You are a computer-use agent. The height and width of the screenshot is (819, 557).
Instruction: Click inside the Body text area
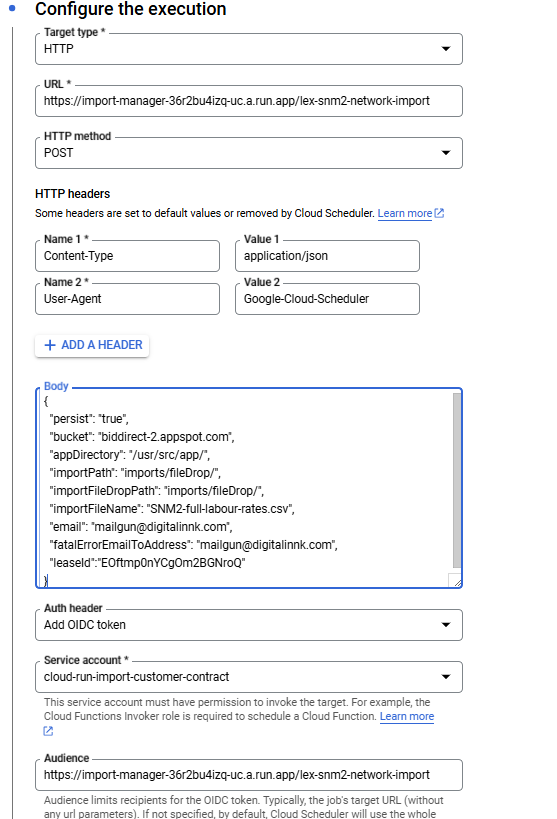[x=245, y=488]
